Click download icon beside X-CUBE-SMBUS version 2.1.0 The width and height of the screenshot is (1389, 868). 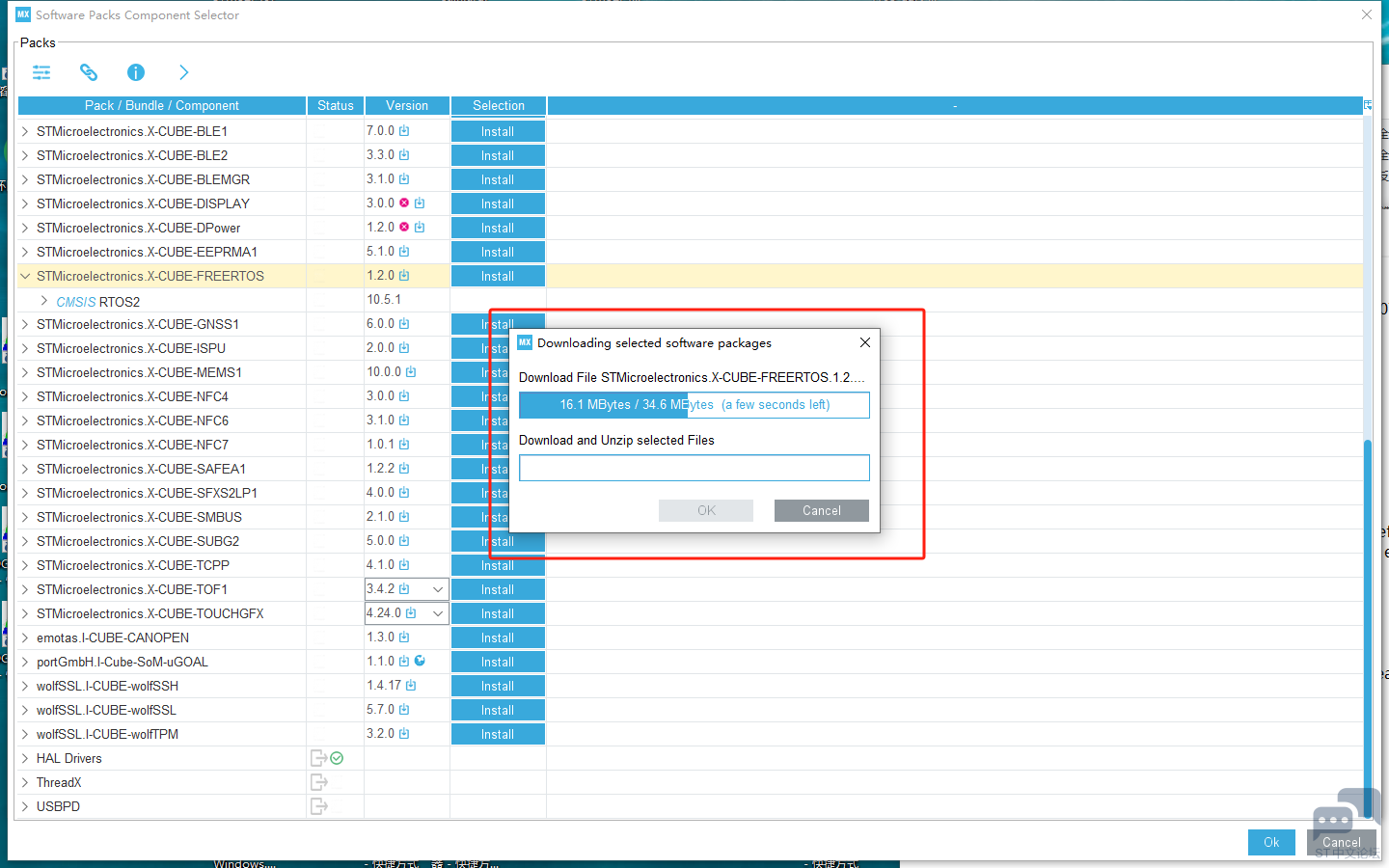point(404,517)
